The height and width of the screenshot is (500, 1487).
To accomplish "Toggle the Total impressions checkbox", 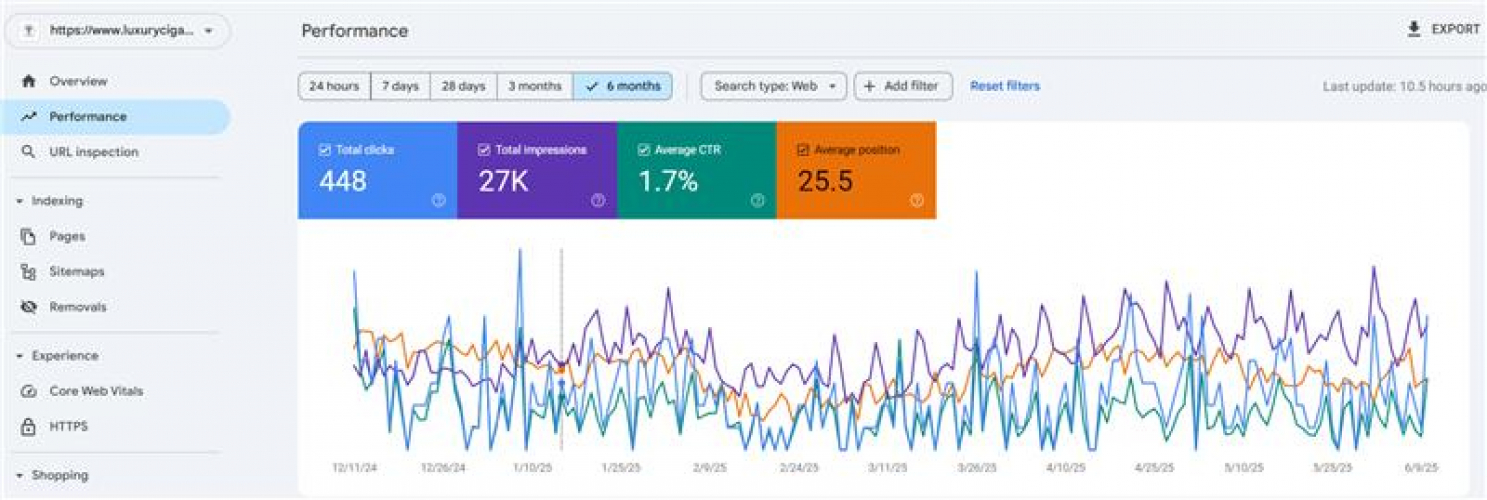I will coord(484,150).
